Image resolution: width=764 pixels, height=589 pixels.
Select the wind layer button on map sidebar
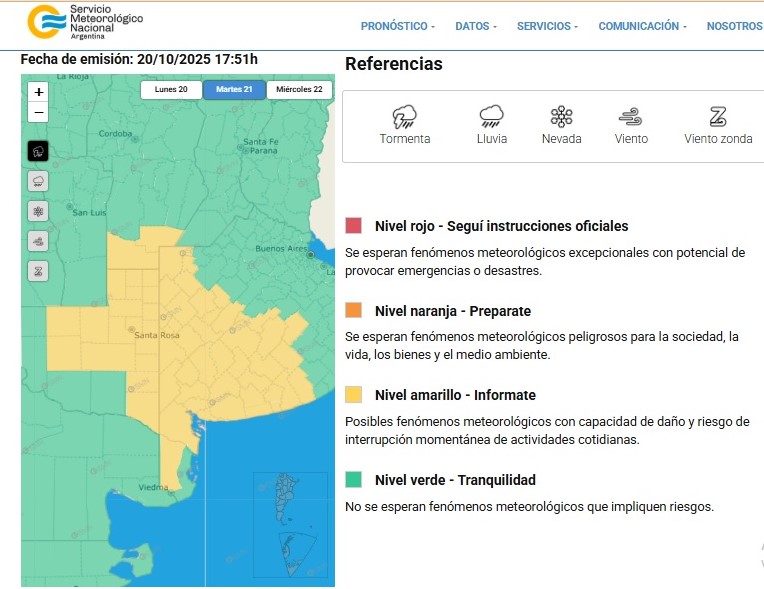click(x=38, y=241)
